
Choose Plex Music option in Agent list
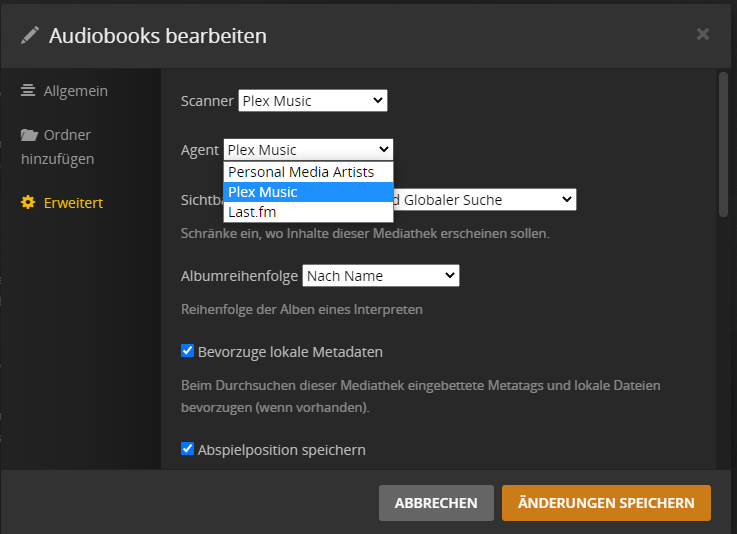(x=308, y=192)
